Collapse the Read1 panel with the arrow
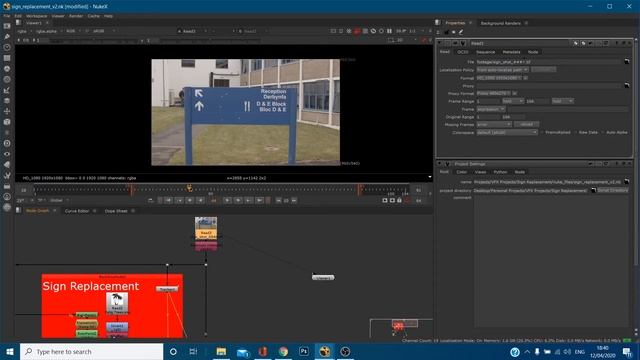 pos(440,43)
